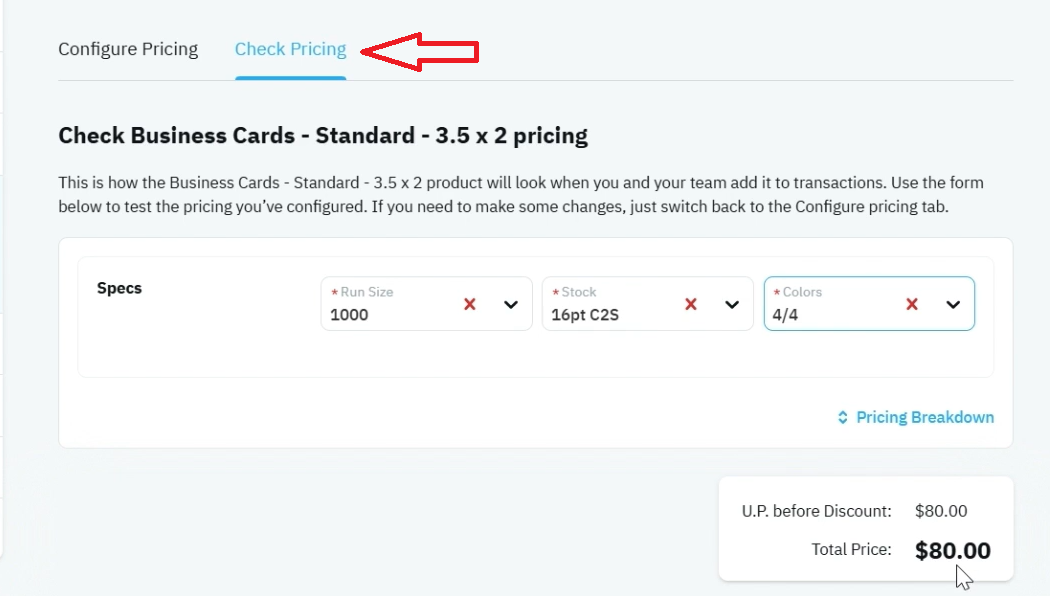Click the Pricing Breakdown up-down arrows icon

point(842,417)
